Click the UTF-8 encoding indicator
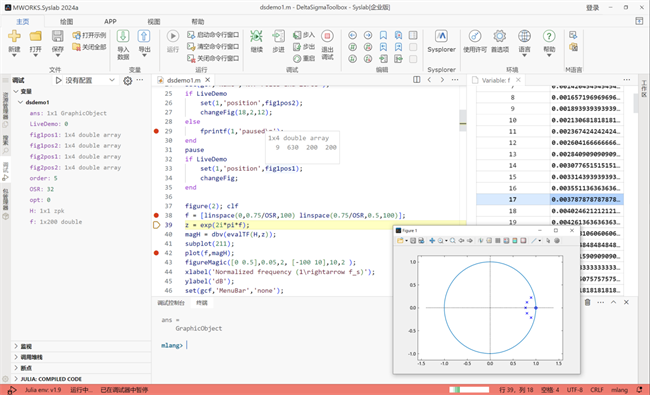The image size is (650, 395). tap(575, 390)
